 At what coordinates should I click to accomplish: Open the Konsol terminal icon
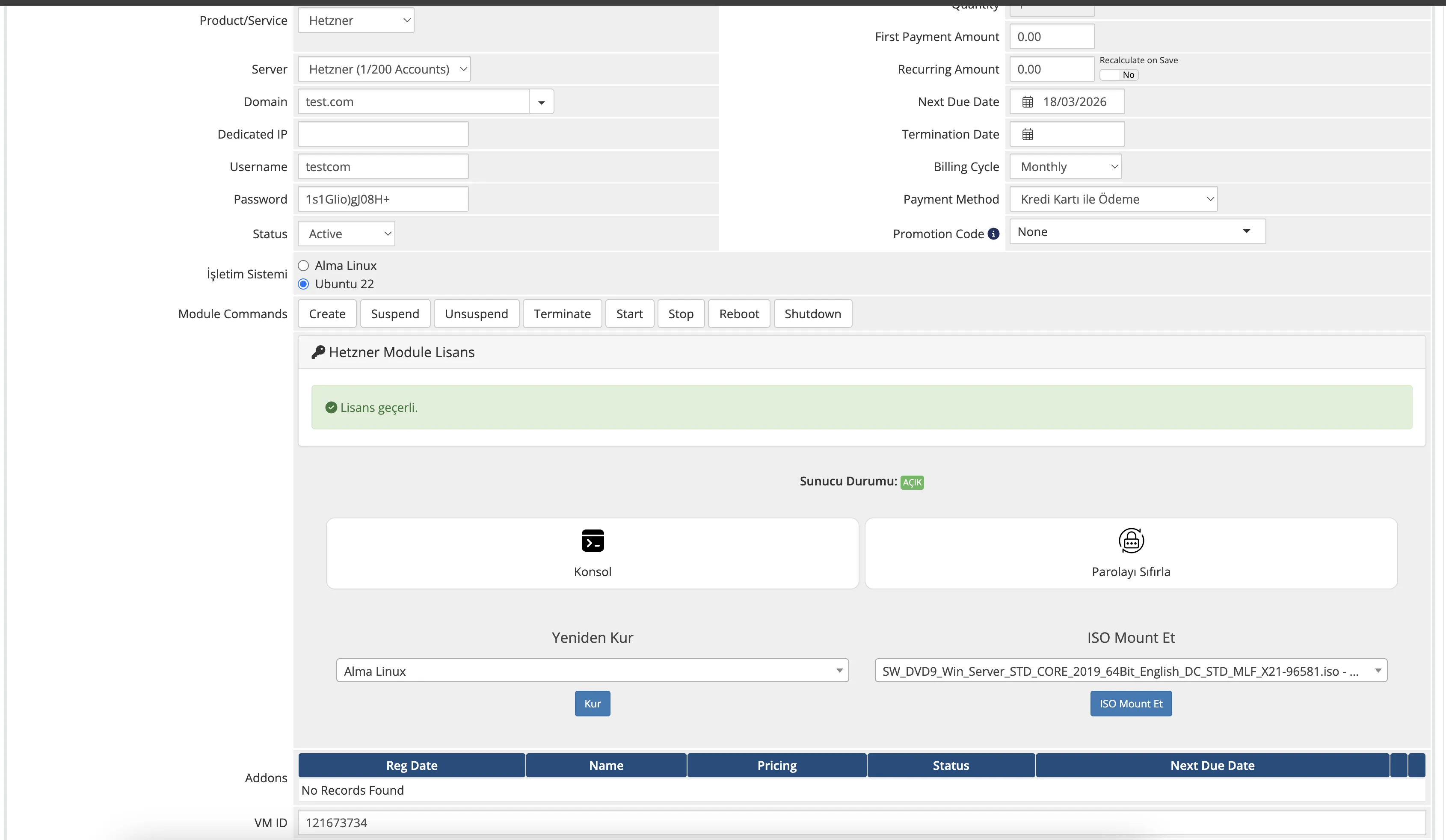point(592,541)
